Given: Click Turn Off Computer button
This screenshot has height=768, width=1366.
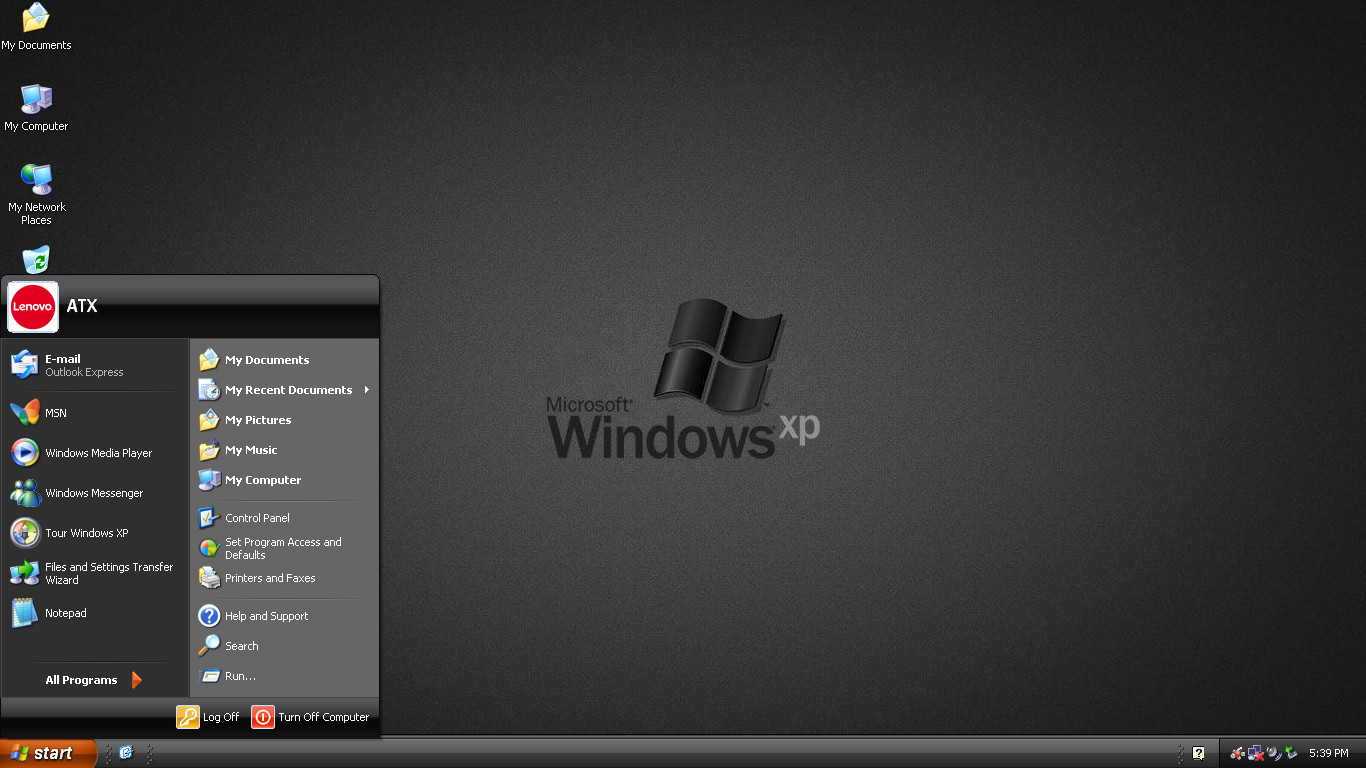Looking at the screenshot, I should tap(311, 717).
